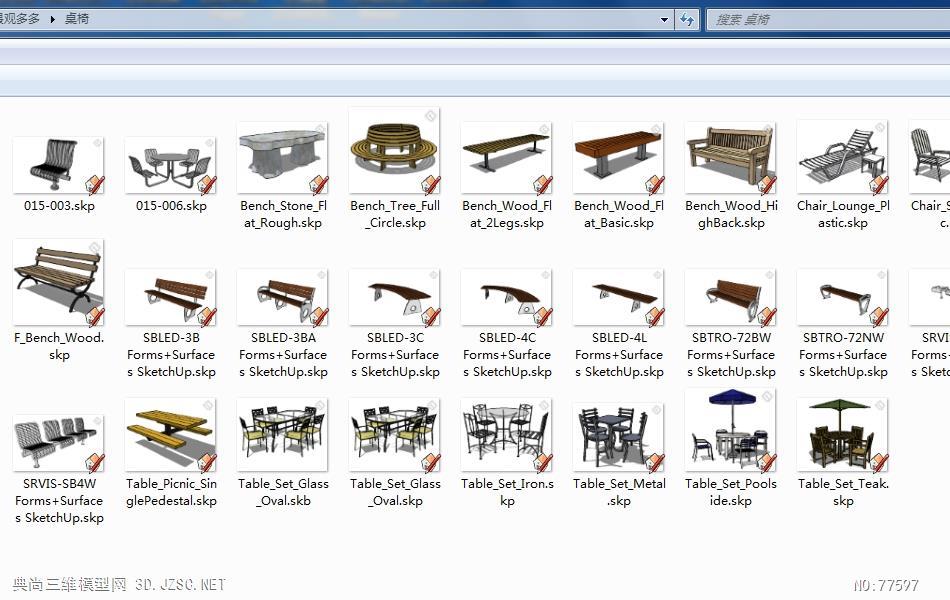Screen dimensions: 950x600
Task: Click the SBLED-3C Forms+Surfaces thumbnail
Action: tap(395, 297)
